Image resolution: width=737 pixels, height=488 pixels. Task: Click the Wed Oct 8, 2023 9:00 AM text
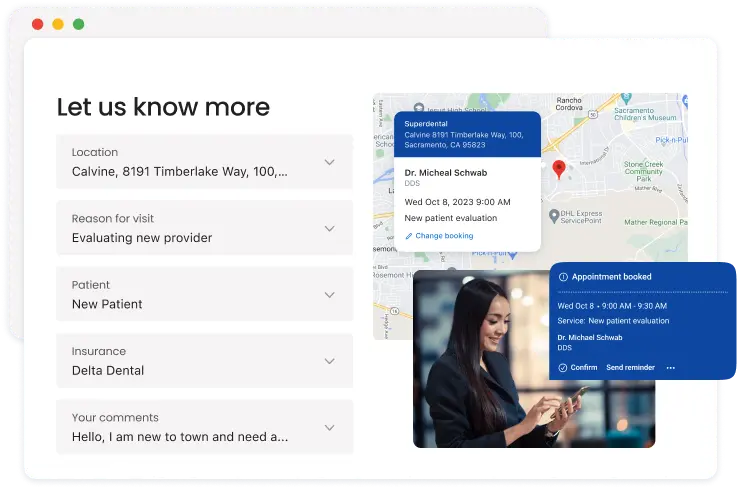(457, 202)
